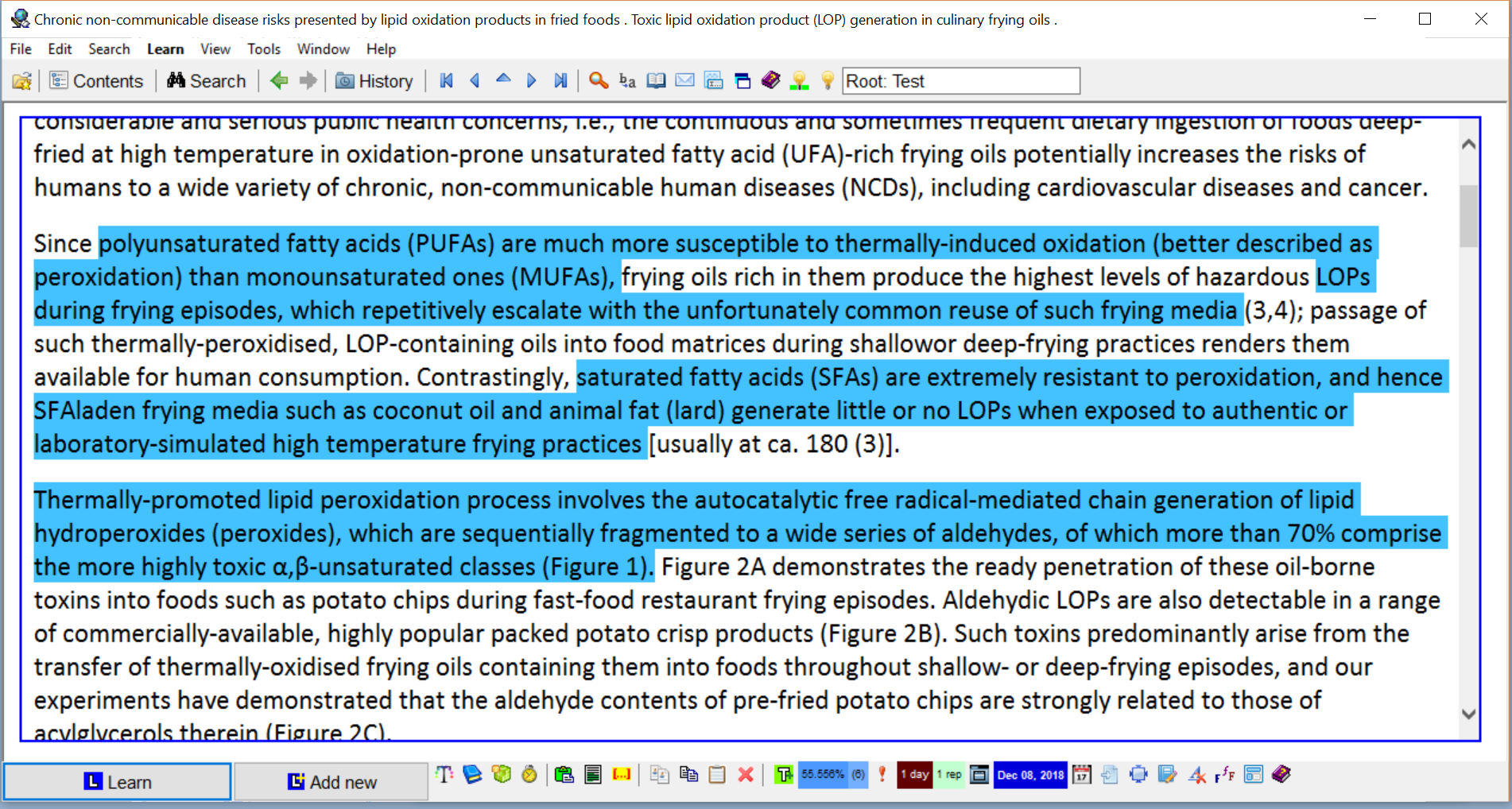Click the duplicate pages icon
Viewport: 1512px width, 809px height.
[660, 774]
